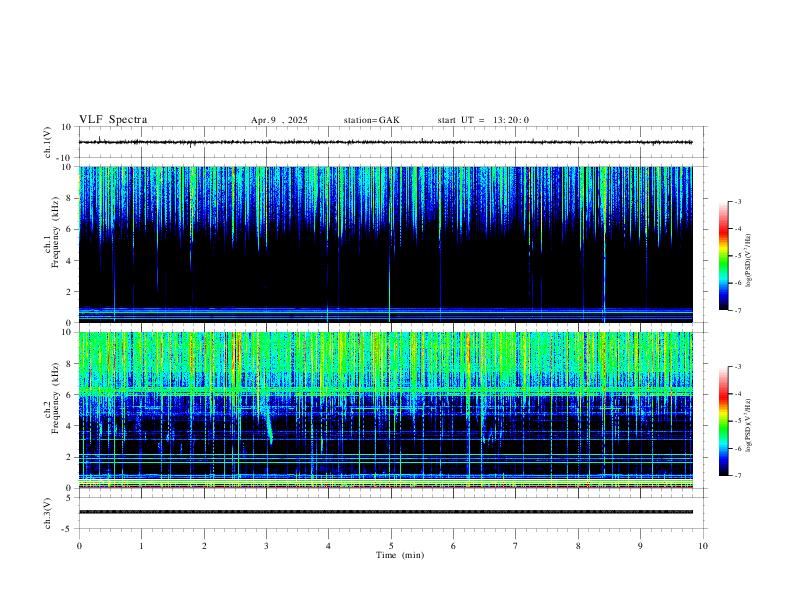Click the 'station=GAK' label
Image resolution: width=792 pixels, height=612 pixels.
[371, 120]
